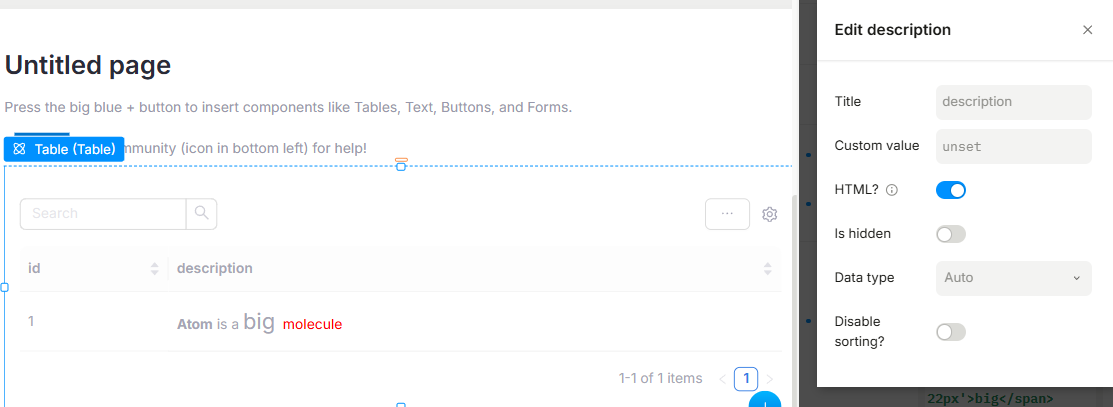Turn off the HTML? toggle
Viewport: 1113px width, 407px height.
950,190
